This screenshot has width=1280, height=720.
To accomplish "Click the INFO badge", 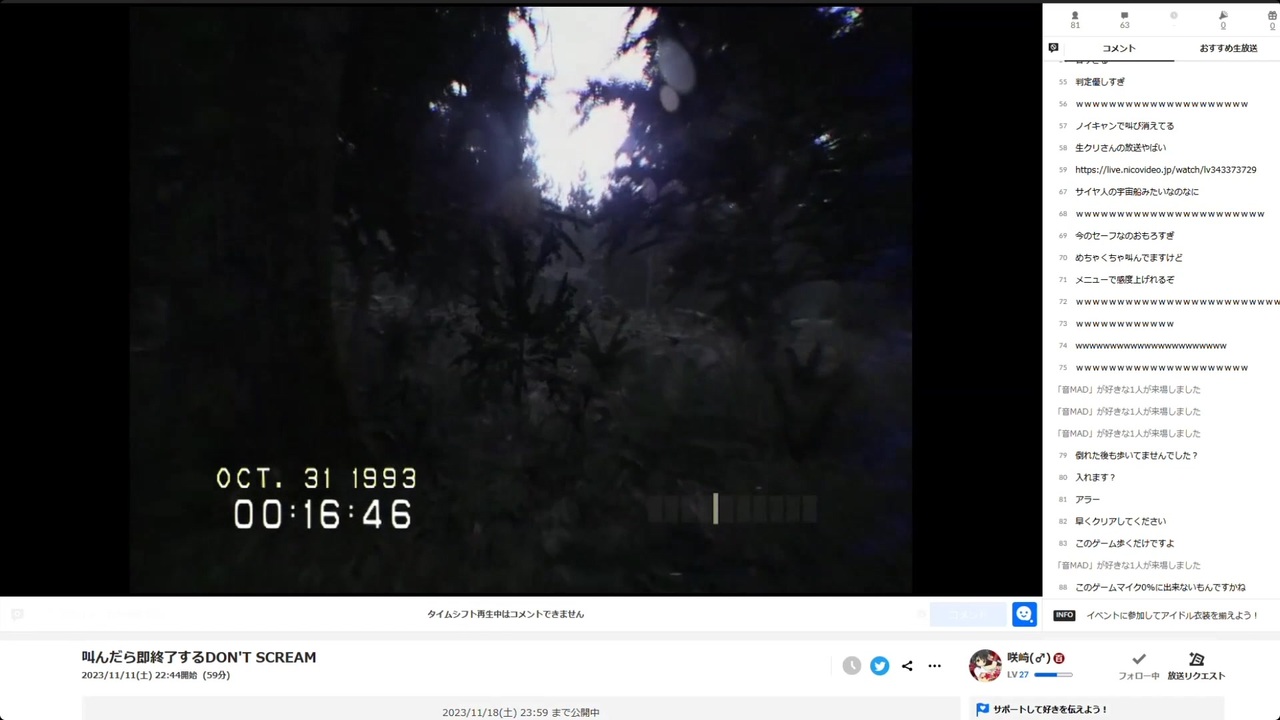I will (x=1064, y=615).
